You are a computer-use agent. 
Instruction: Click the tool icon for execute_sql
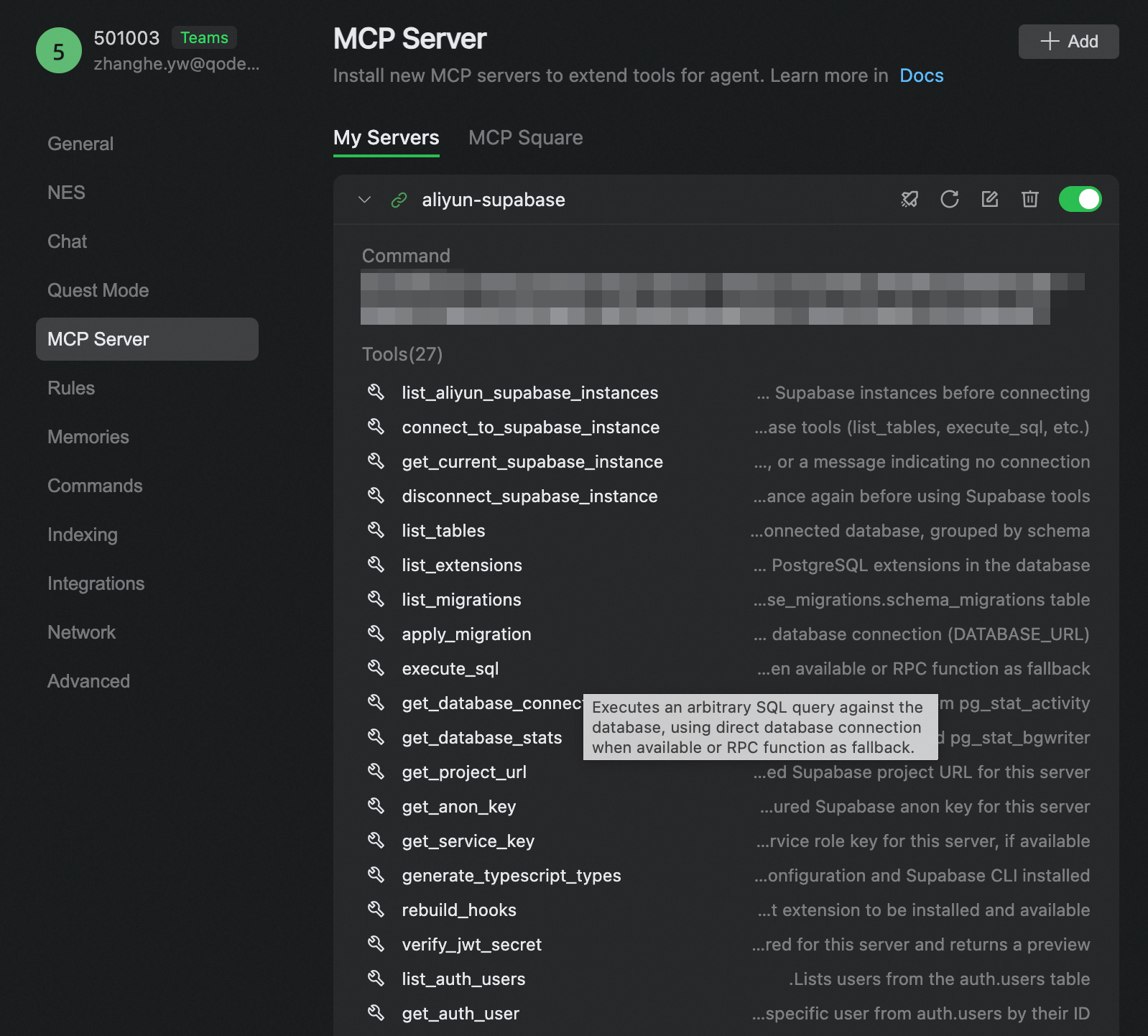[x=376, y=667]
